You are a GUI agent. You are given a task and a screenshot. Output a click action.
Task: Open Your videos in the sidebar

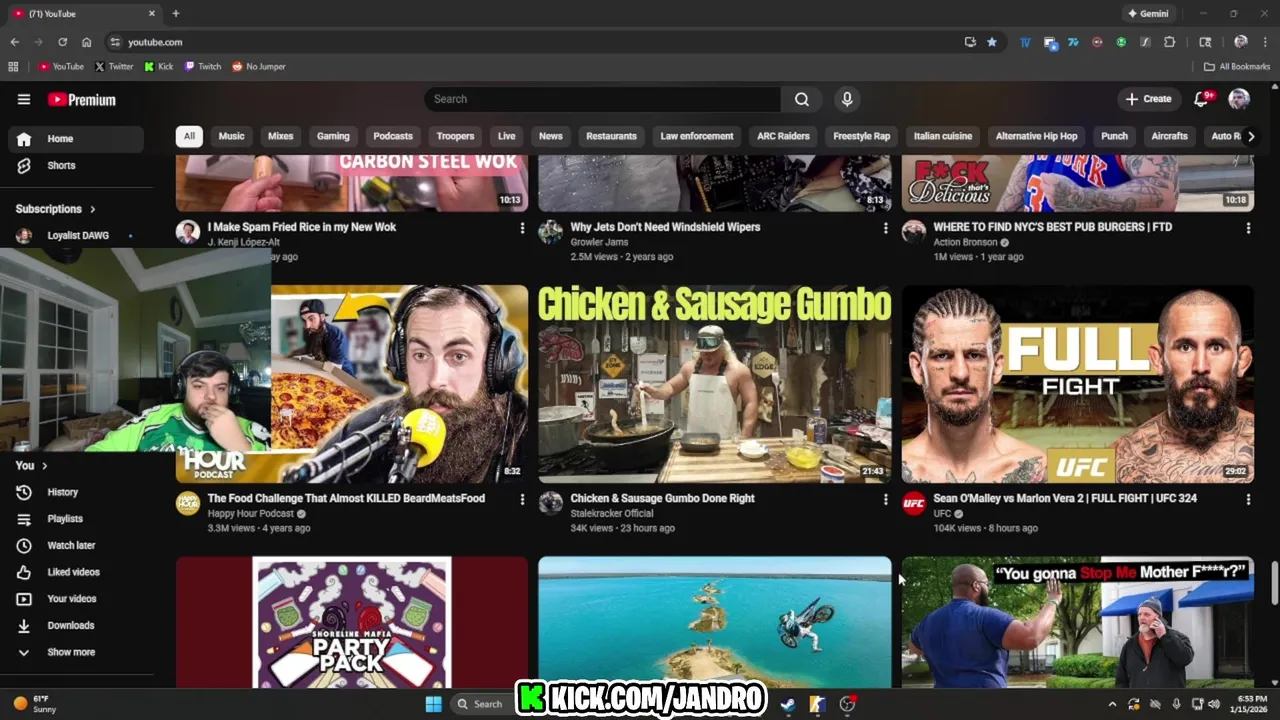pyautogui.click(x=76, y=599)
